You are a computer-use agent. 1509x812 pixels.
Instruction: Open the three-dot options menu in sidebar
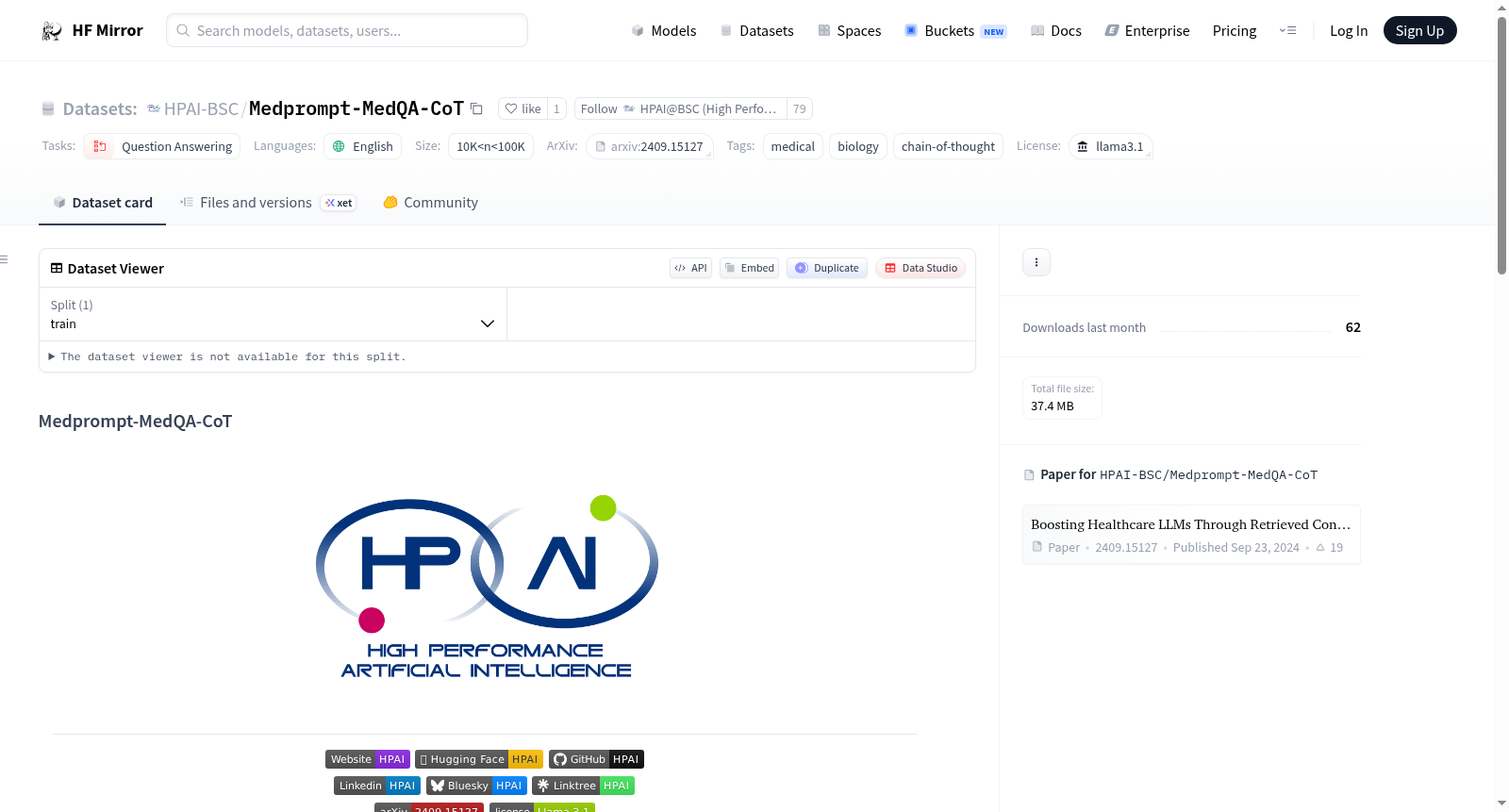tap(1036, 262)
